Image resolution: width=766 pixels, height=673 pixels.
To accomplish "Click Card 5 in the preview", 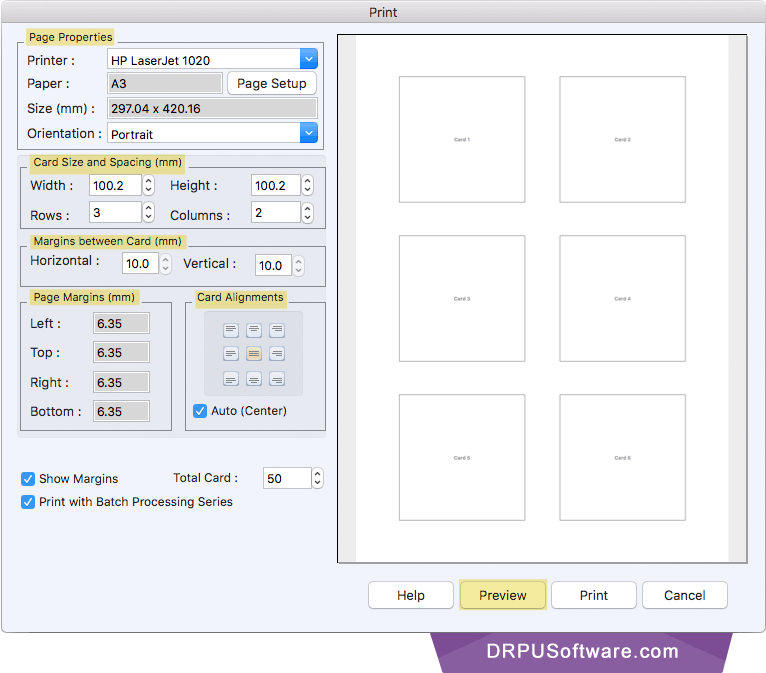I will (462, 458).
